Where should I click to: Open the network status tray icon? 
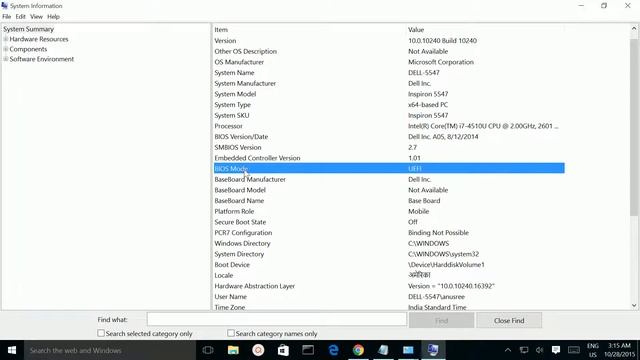524,350
